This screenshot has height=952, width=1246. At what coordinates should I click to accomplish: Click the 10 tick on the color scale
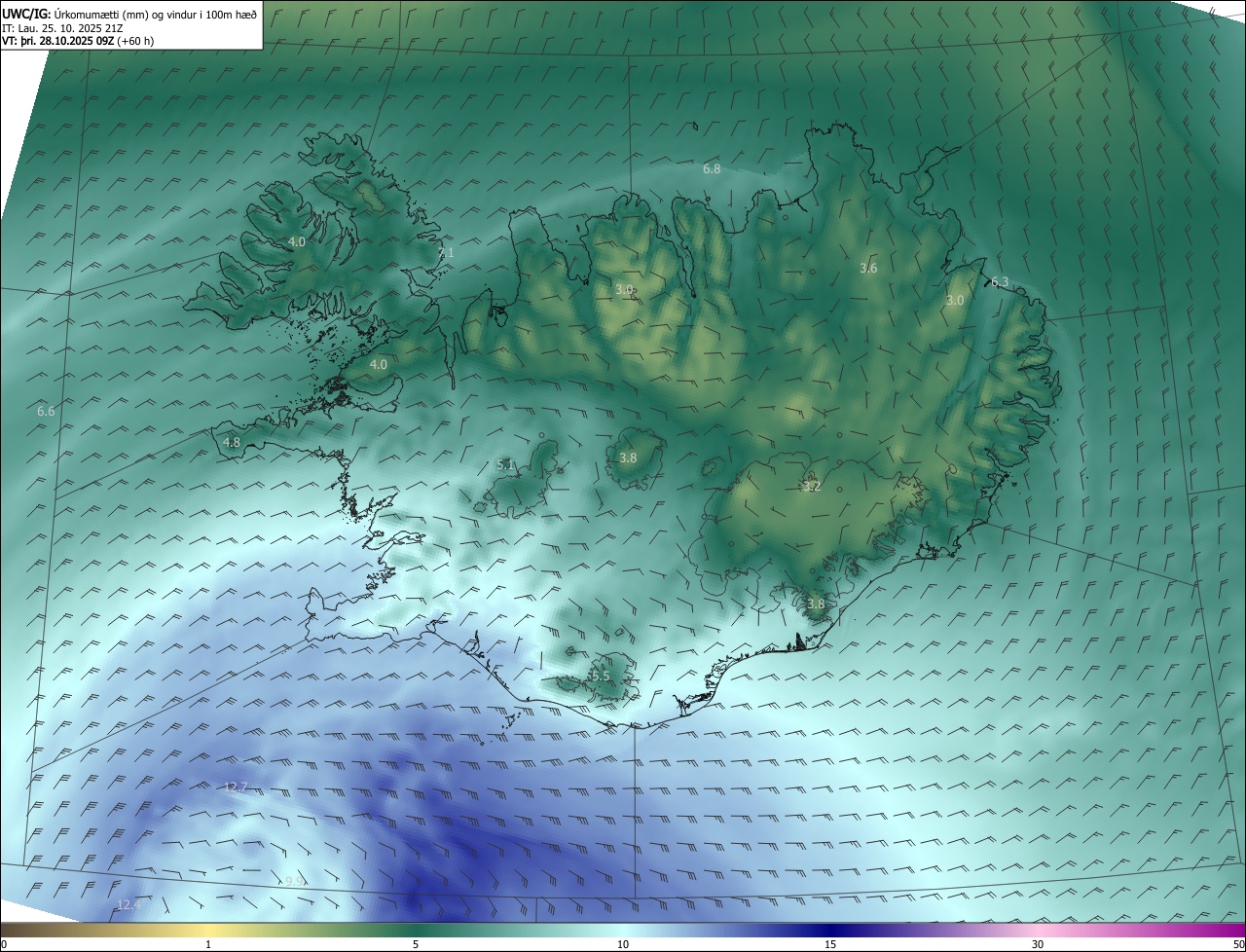click(x=623, y=944)
